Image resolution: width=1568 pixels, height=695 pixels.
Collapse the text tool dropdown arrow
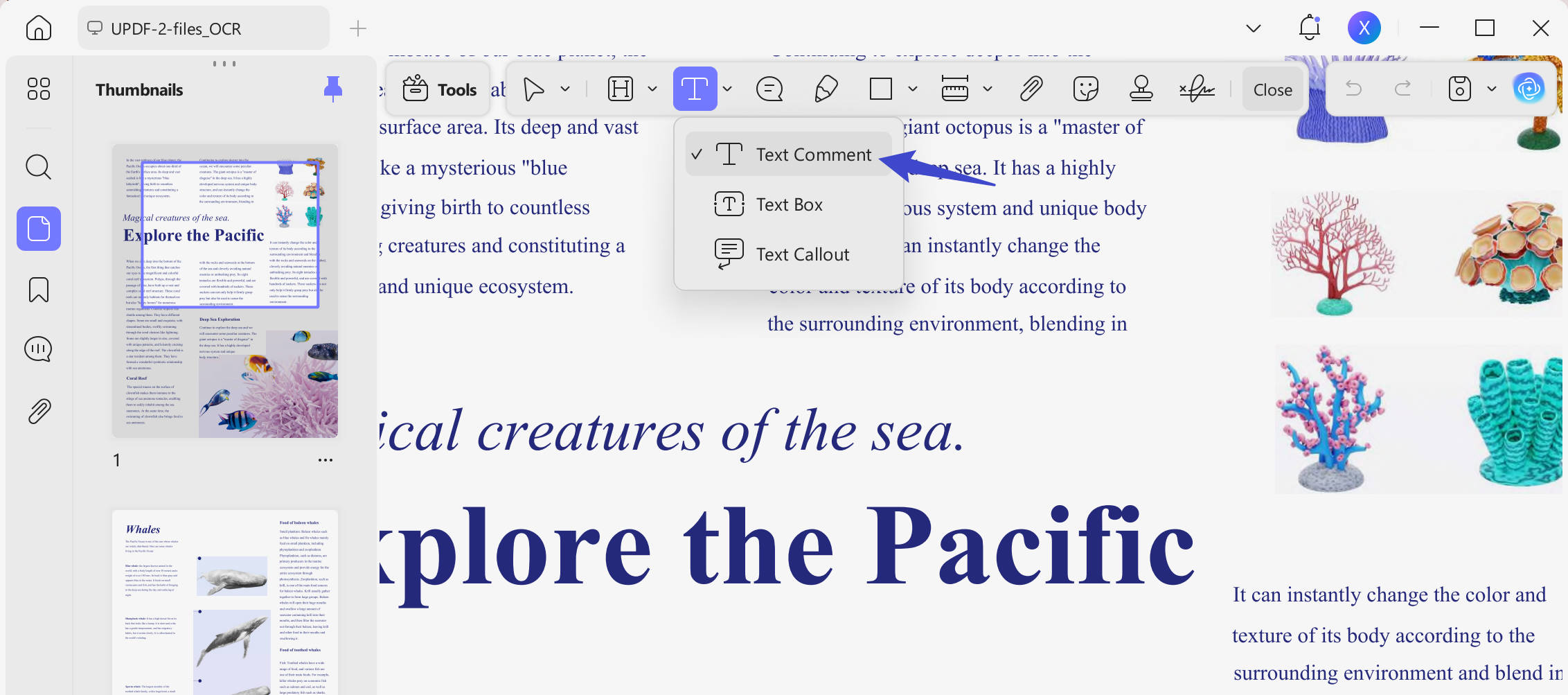727,89
